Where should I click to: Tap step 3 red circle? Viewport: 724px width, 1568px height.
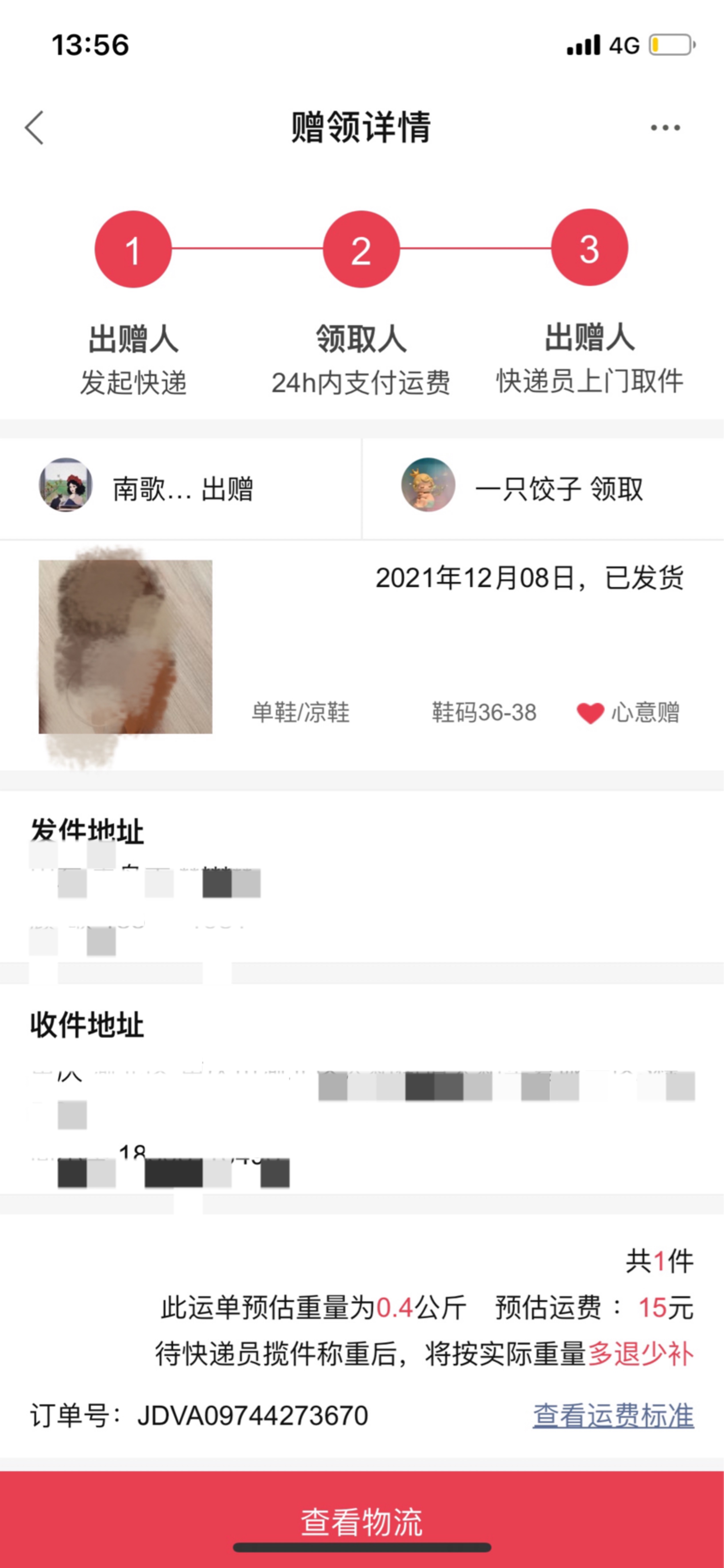(589, 248)
